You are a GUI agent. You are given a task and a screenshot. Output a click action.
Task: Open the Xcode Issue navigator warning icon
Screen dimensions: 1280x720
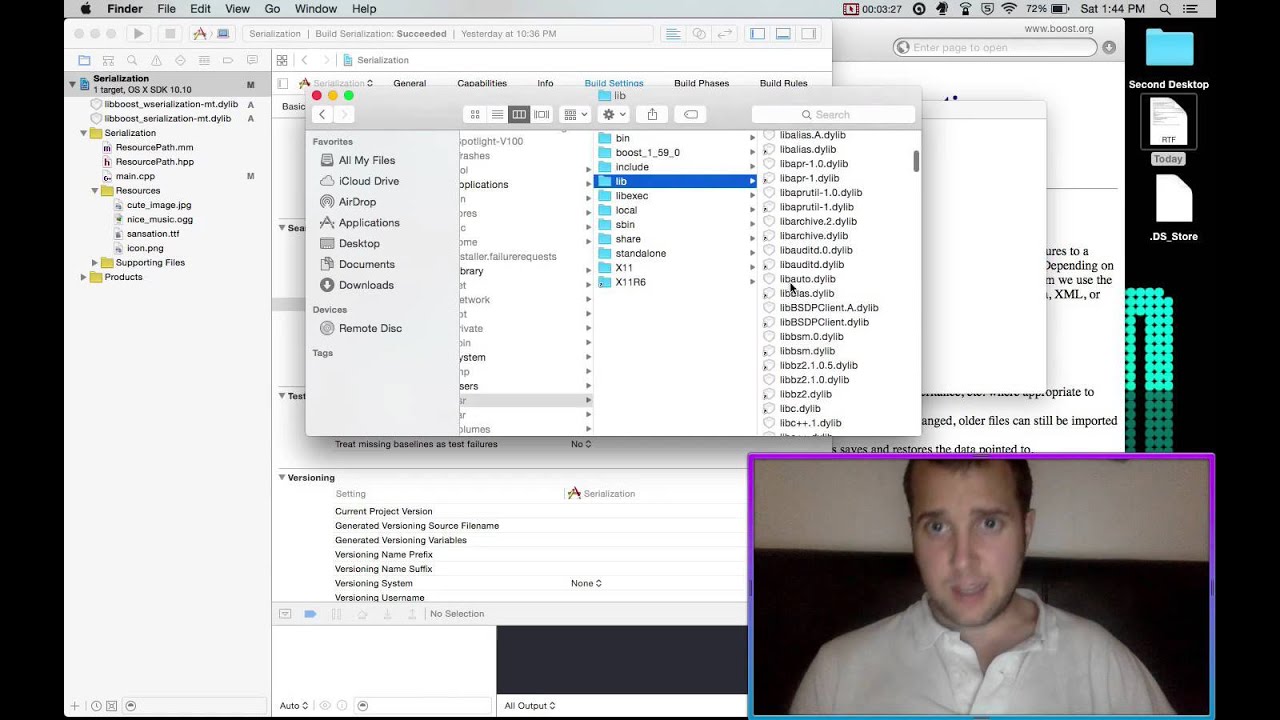click(156, 60)
